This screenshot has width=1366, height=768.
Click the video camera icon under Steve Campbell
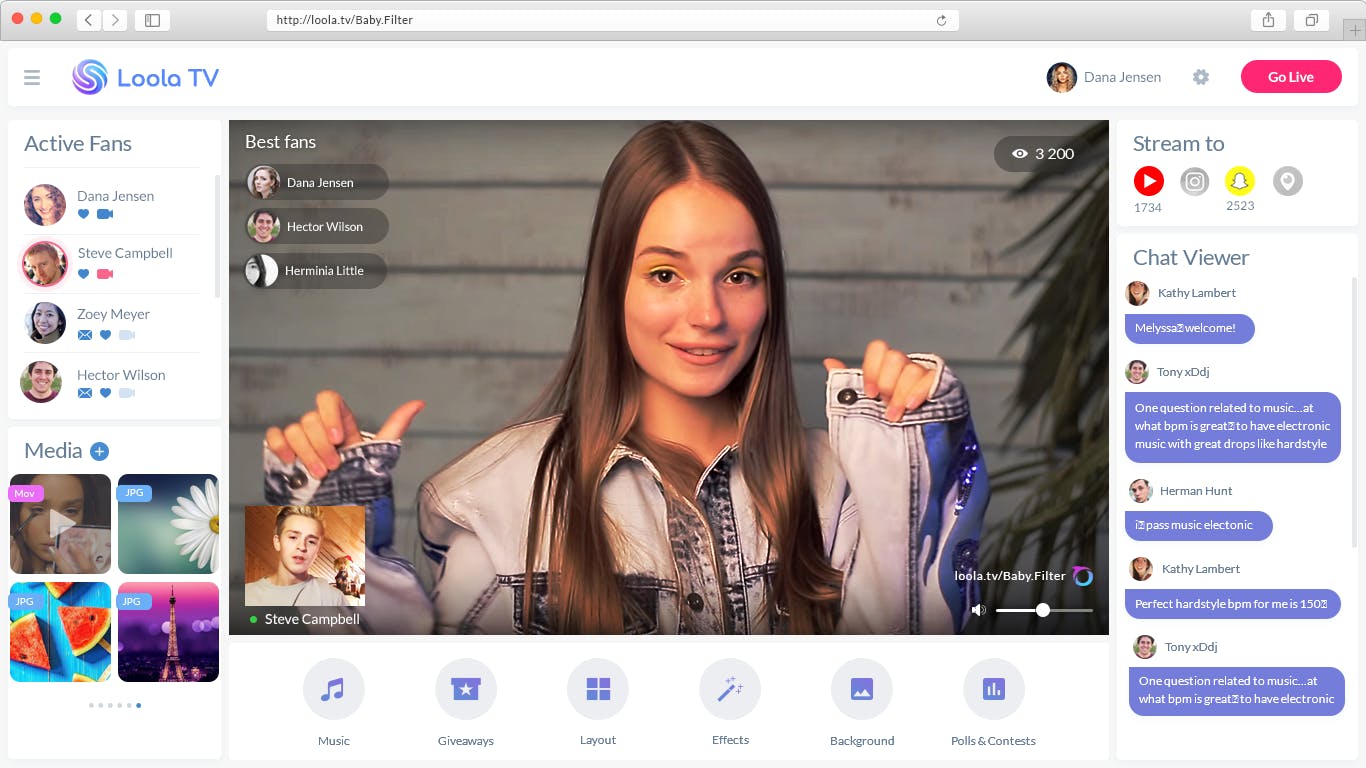[105, 274]
